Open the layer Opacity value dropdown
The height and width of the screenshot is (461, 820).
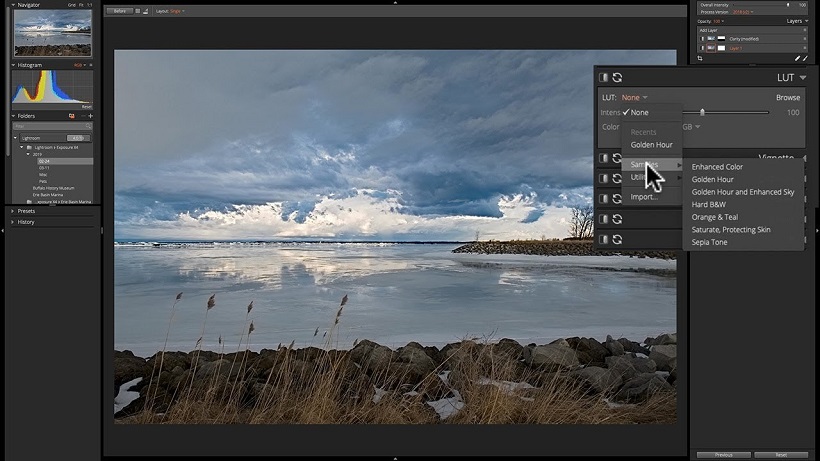click(x=719, y=21)
